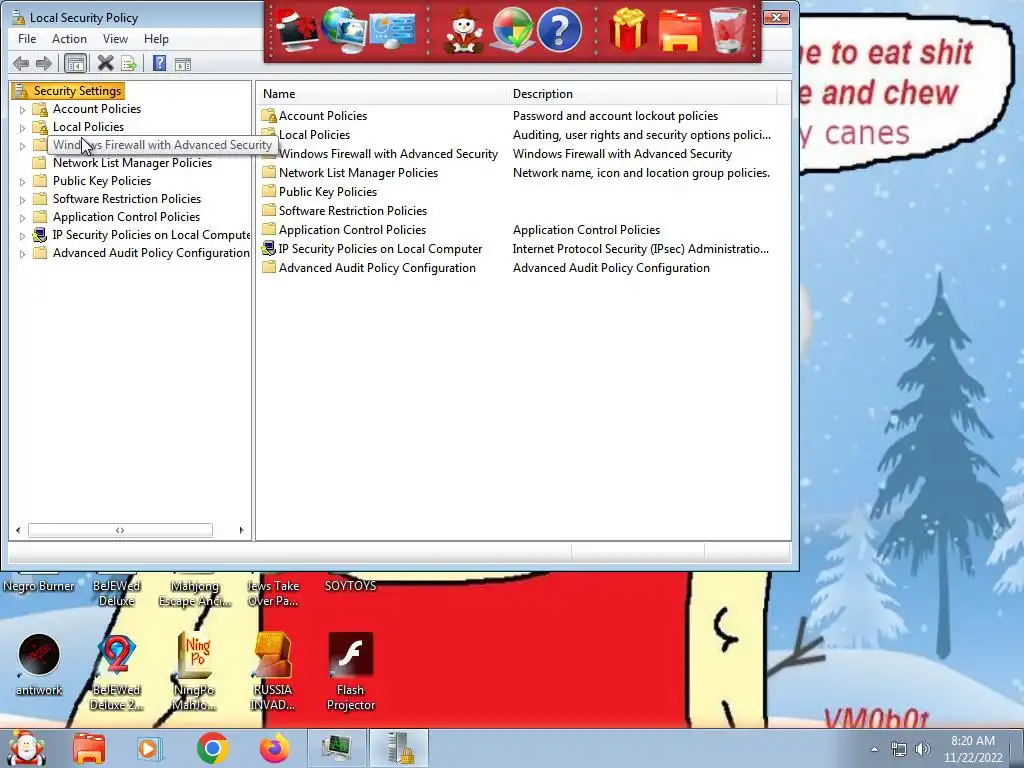
Task: Expand Public Key Policies tree arrow
Action: pyautogui.click(x=22, y=182)
